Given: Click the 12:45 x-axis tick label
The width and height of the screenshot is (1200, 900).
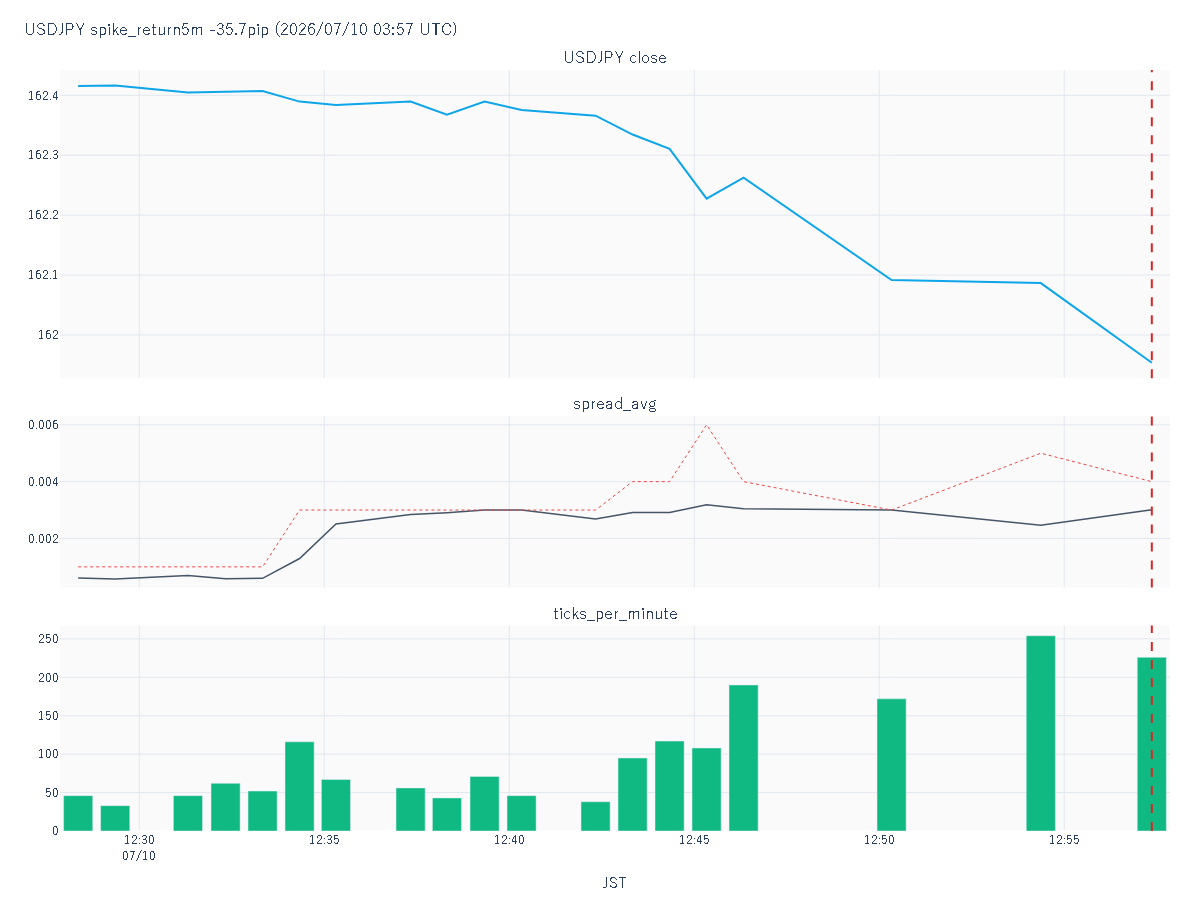Looking at the screenshot, I should tap(694, 840).
